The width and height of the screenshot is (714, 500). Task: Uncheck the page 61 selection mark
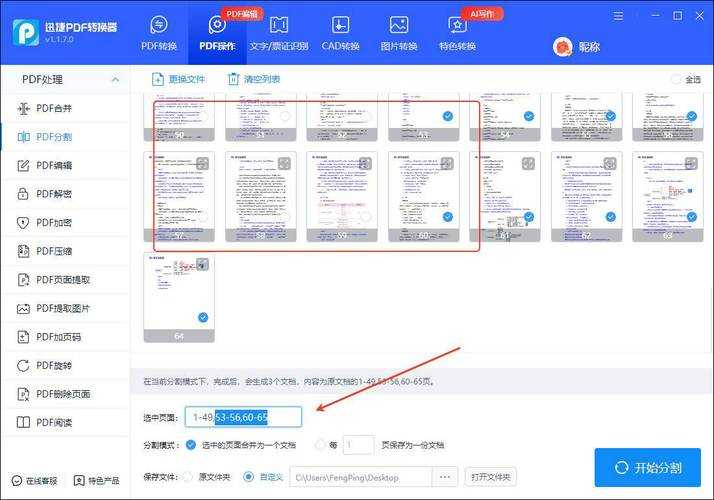point(529,217)
